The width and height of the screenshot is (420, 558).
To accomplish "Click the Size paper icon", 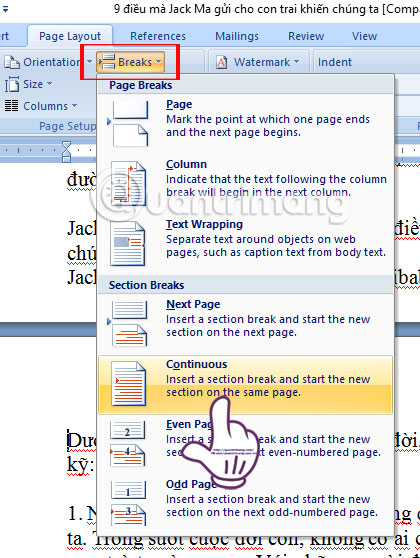I will tap(12, 84).
